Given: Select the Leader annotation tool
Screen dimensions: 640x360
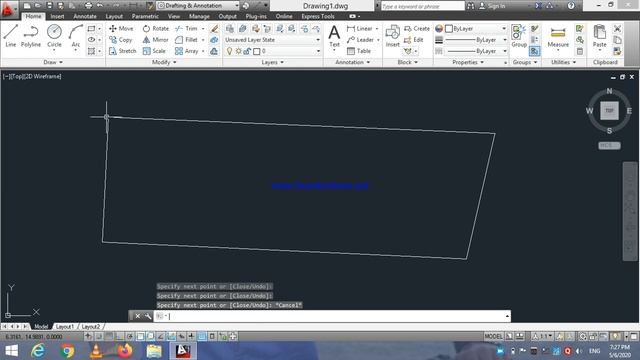Looking at the screenshot, I should [360, 40].
